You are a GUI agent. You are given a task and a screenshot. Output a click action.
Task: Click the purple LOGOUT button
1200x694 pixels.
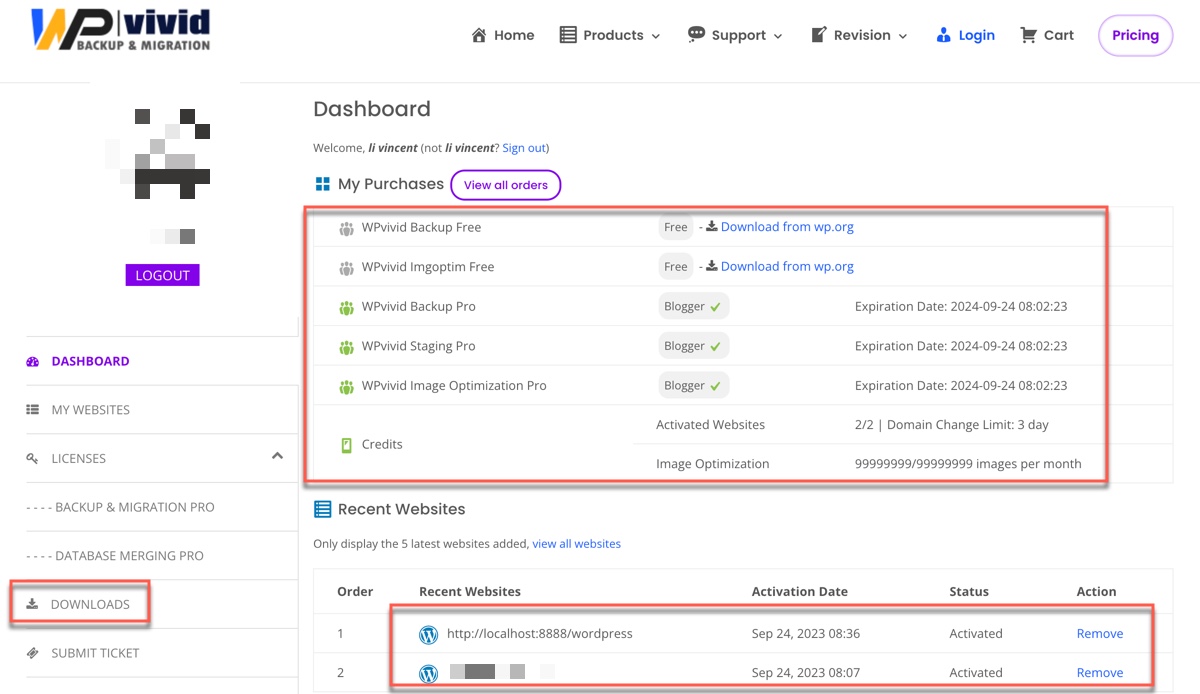point(162,275)
